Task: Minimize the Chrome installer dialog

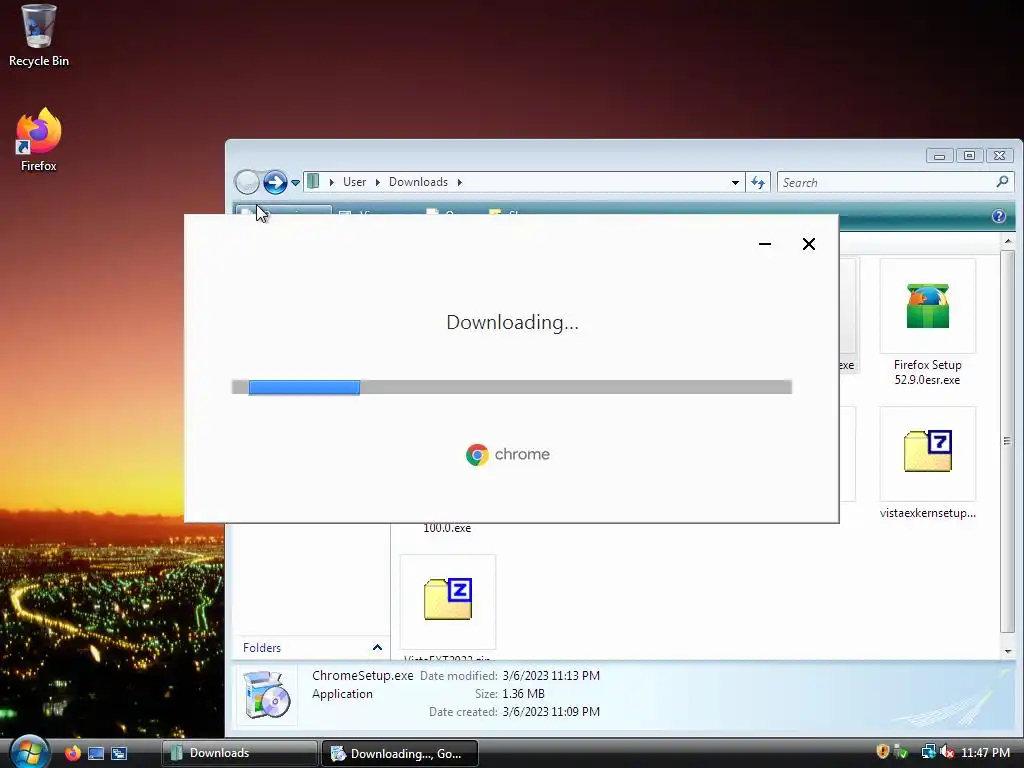Action: coord(765,244)
